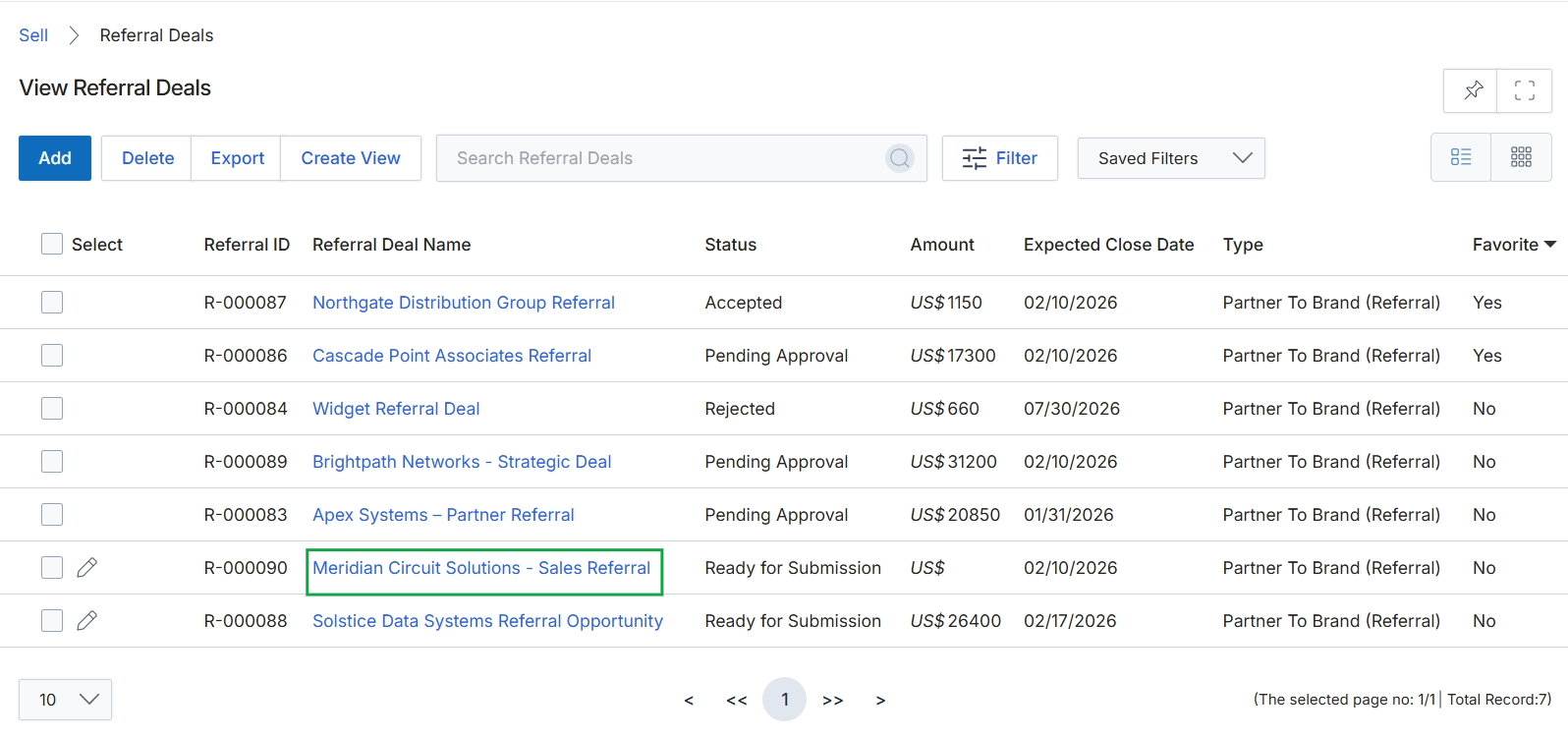Open Brightpath Networks - Strategic Deal
Image resolution: width=1568 pixels, height=738 pixels.
[x=462, y=462]
